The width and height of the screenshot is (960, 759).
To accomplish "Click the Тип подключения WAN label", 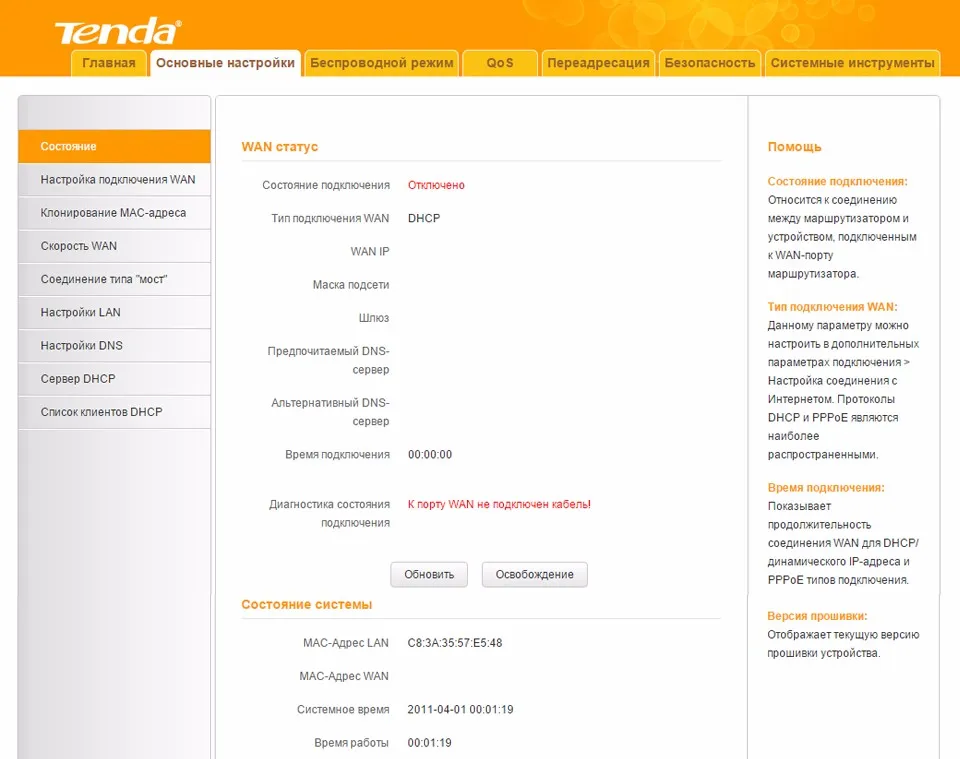I will coord(330,218).
